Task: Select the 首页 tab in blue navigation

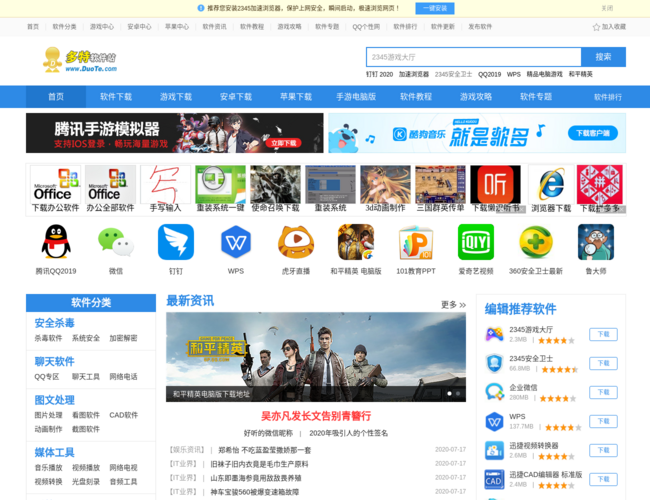Action: 56,97
